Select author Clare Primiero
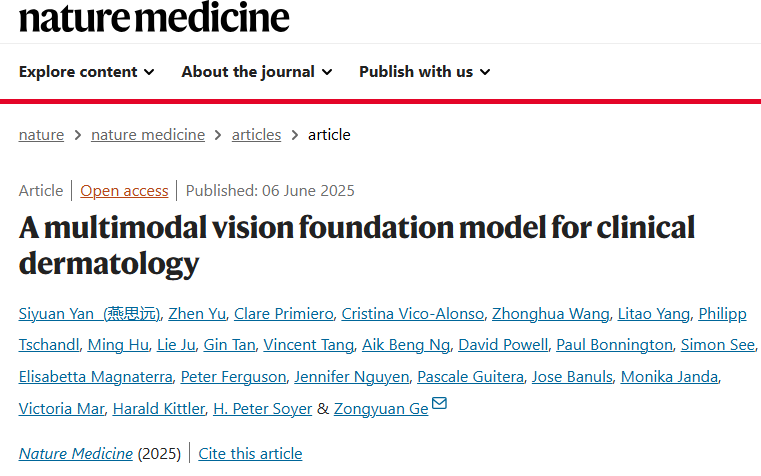 [x=284, y=314]
